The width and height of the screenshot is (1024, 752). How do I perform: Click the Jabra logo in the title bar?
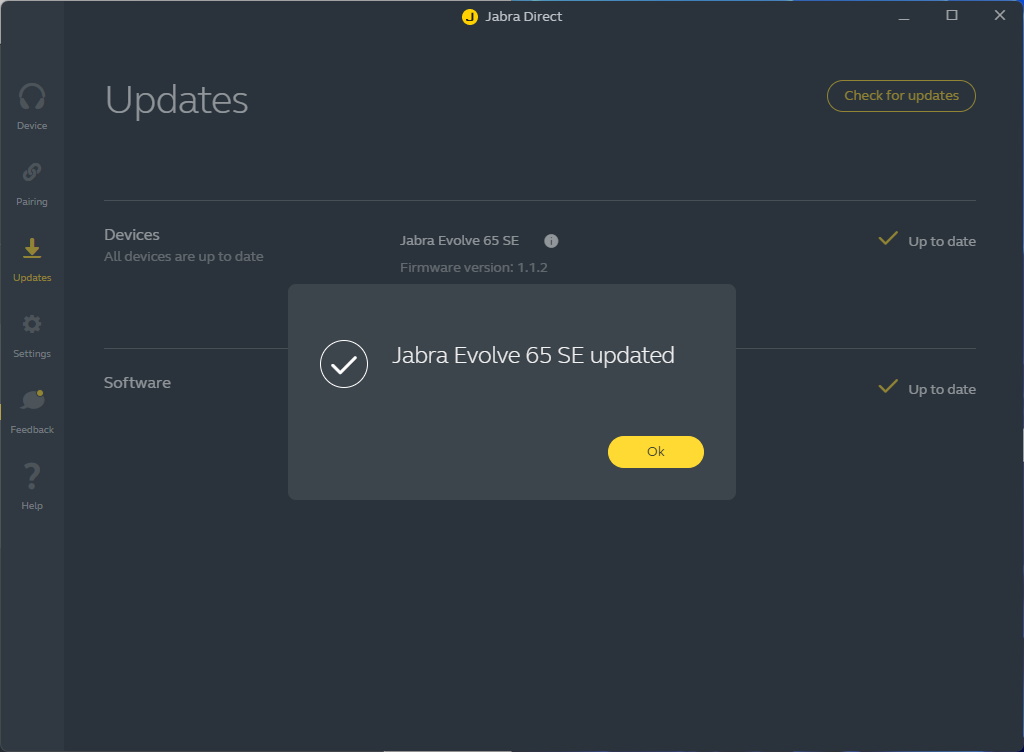point(470,17)
